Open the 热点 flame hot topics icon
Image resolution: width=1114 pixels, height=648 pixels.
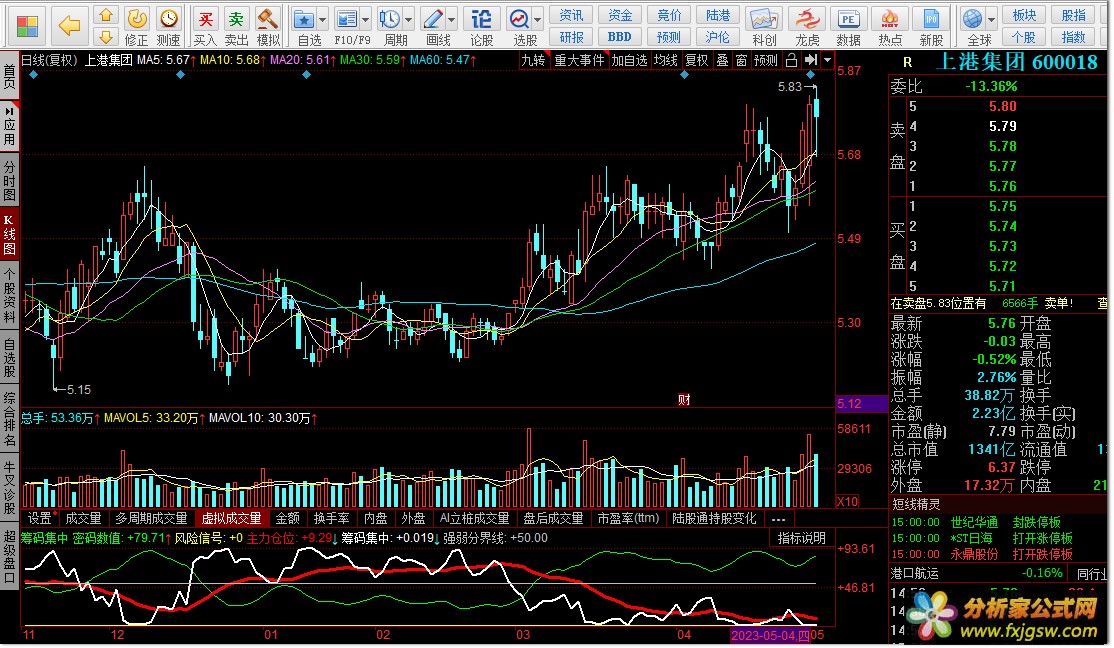[x=889, y=19]
